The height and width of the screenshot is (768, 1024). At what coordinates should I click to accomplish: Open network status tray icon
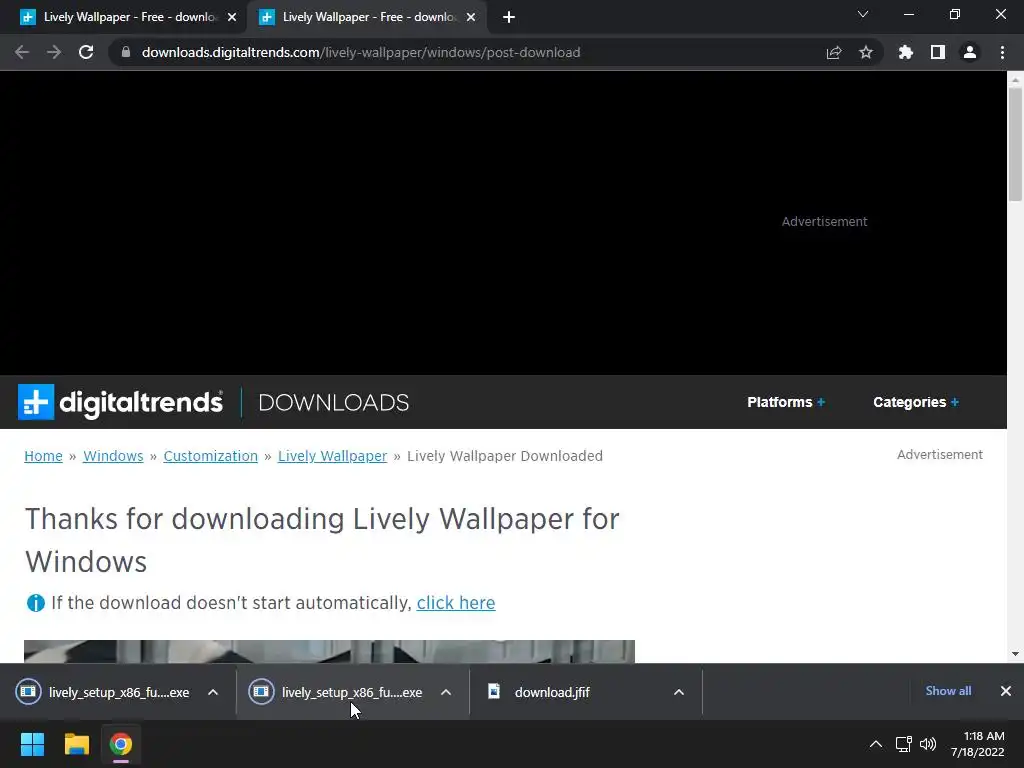[904, 744]
